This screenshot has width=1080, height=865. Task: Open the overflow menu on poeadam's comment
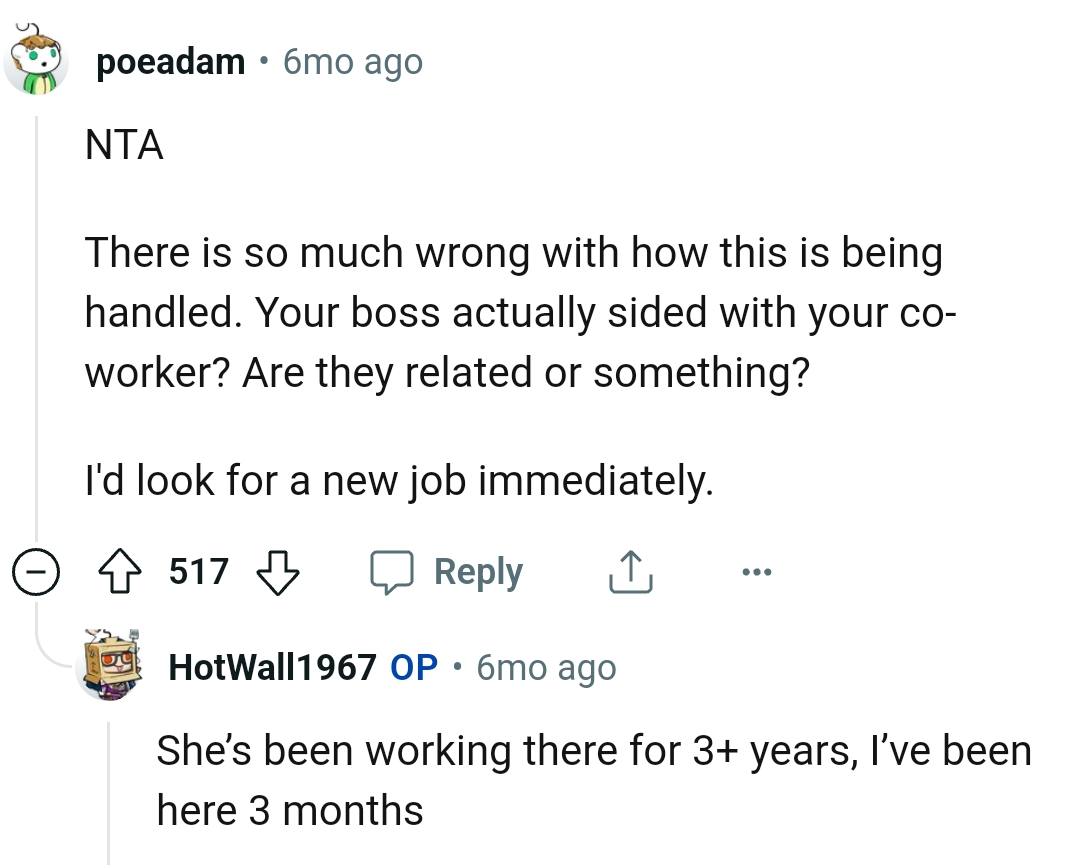click(757, 571)
